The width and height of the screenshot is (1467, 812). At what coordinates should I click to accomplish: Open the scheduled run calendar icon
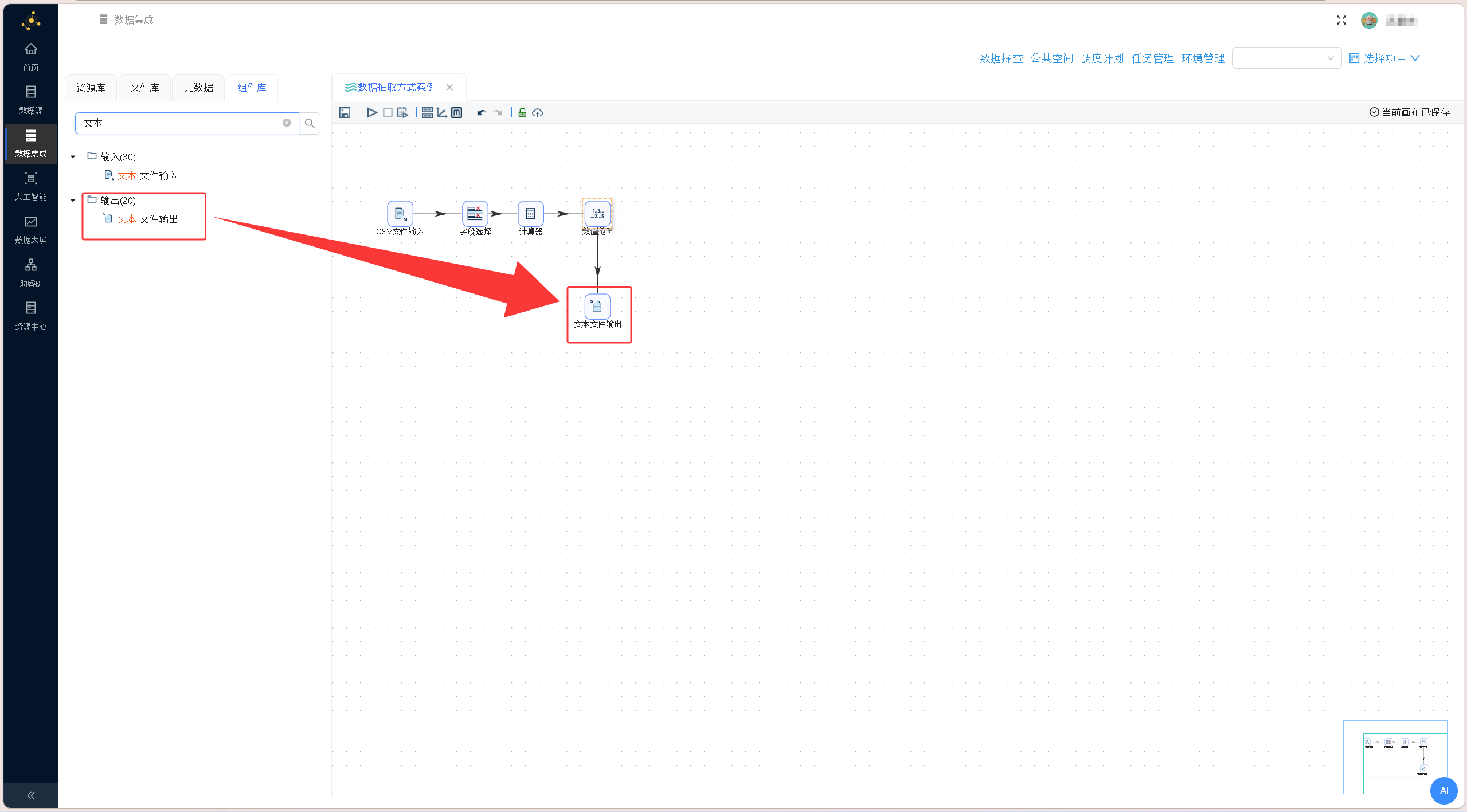[403, 113]
